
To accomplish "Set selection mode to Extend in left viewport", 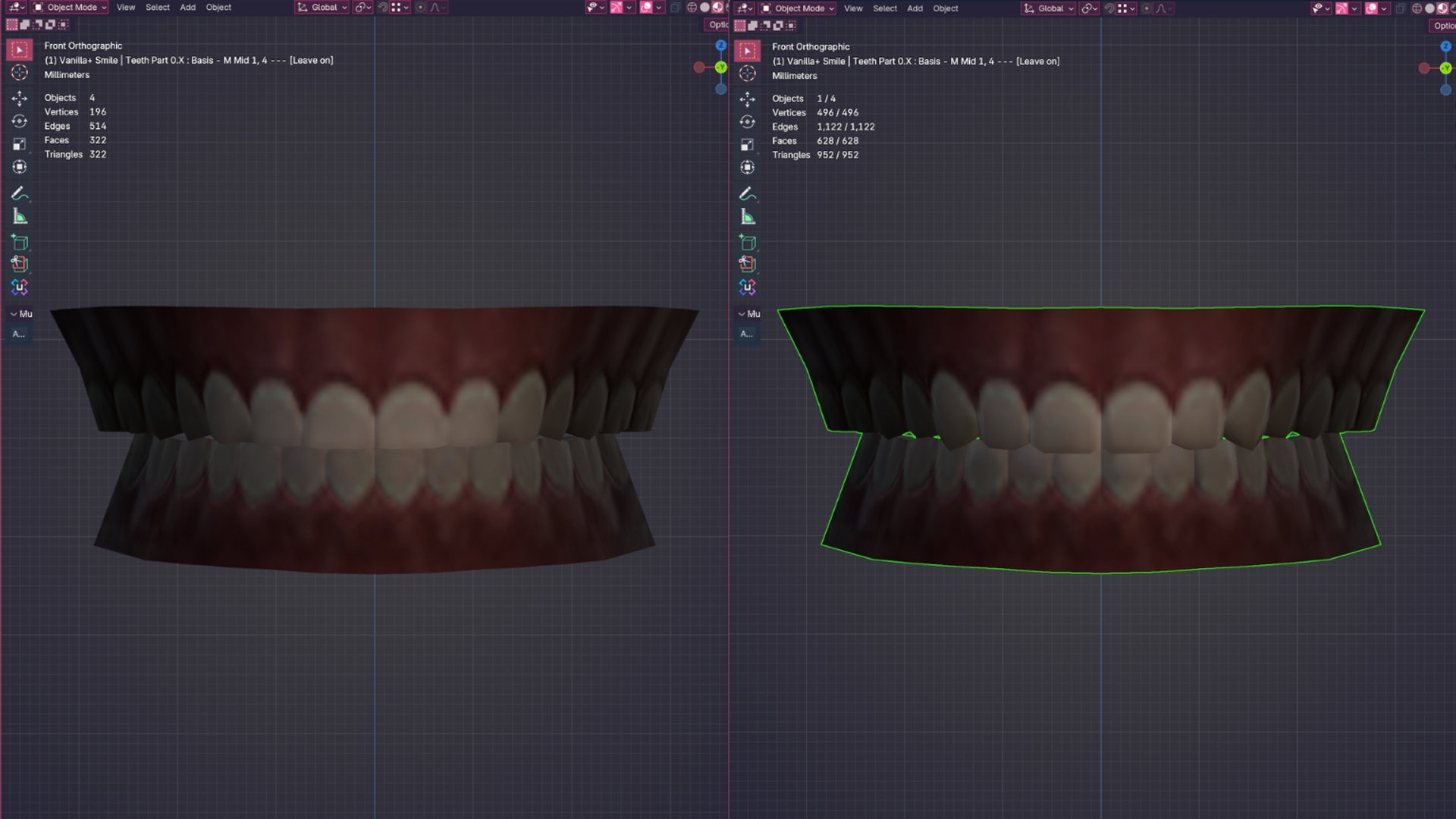I will (x=24, y=25).
